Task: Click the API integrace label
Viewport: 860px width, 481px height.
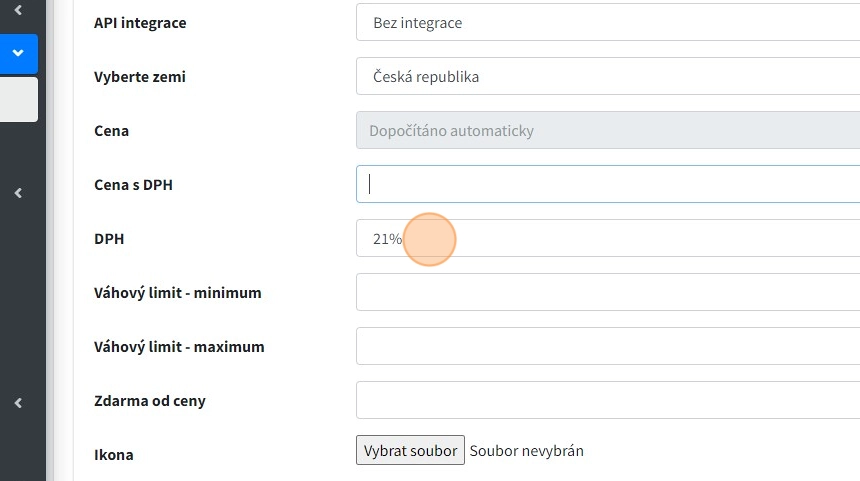Action: click(140, 23)
